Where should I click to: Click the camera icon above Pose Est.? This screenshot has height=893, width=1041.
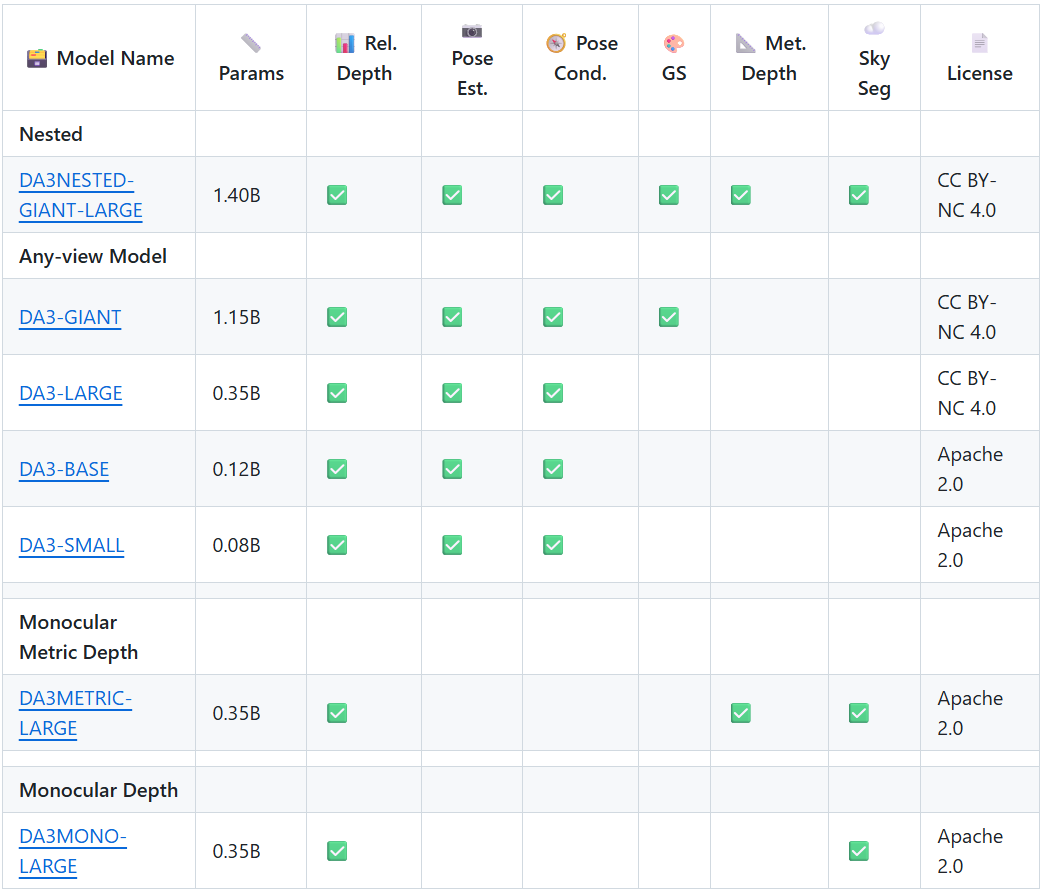[472, 31]
